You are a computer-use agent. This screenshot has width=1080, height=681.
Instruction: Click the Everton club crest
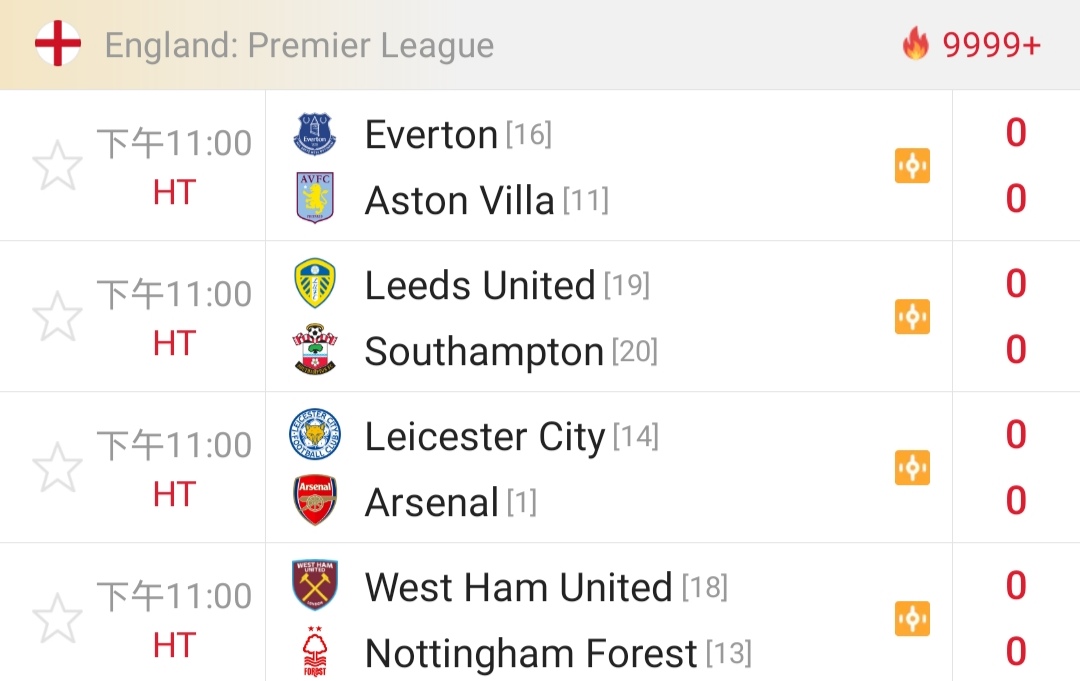[x=315, y=134]
